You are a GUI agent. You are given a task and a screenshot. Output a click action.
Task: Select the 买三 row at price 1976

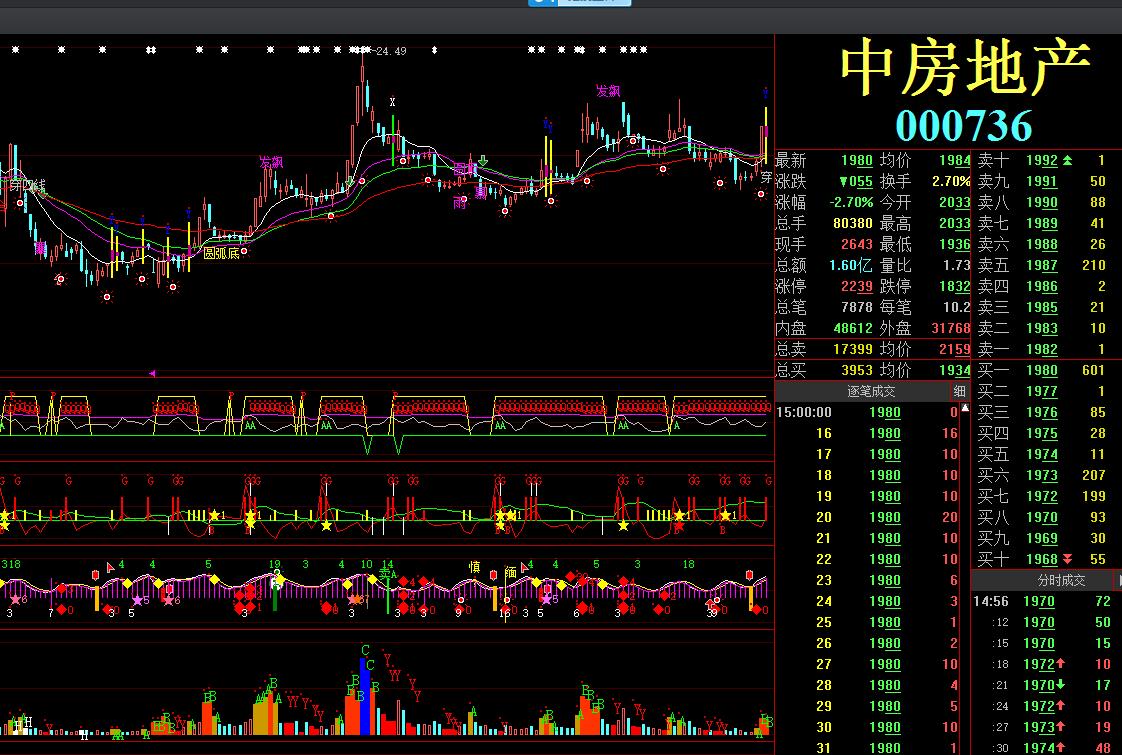[x=1046, y=412]
